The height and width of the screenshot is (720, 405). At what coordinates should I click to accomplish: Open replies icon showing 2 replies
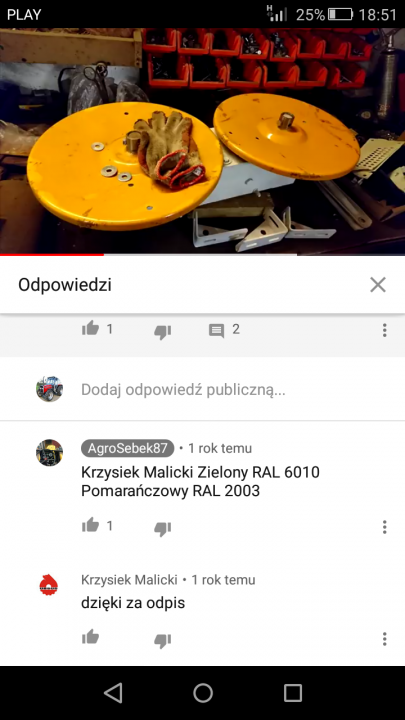pyautogui.click(x=216, y=330)
